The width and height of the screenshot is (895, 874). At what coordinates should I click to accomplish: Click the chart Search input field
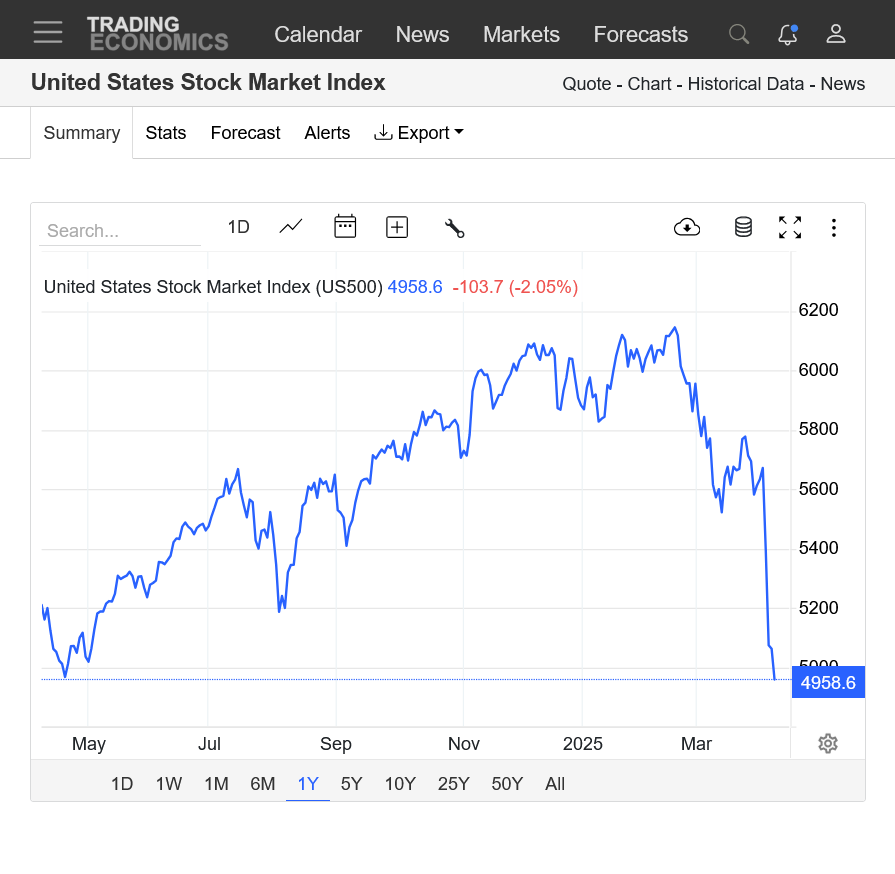(x=120, y=231)
